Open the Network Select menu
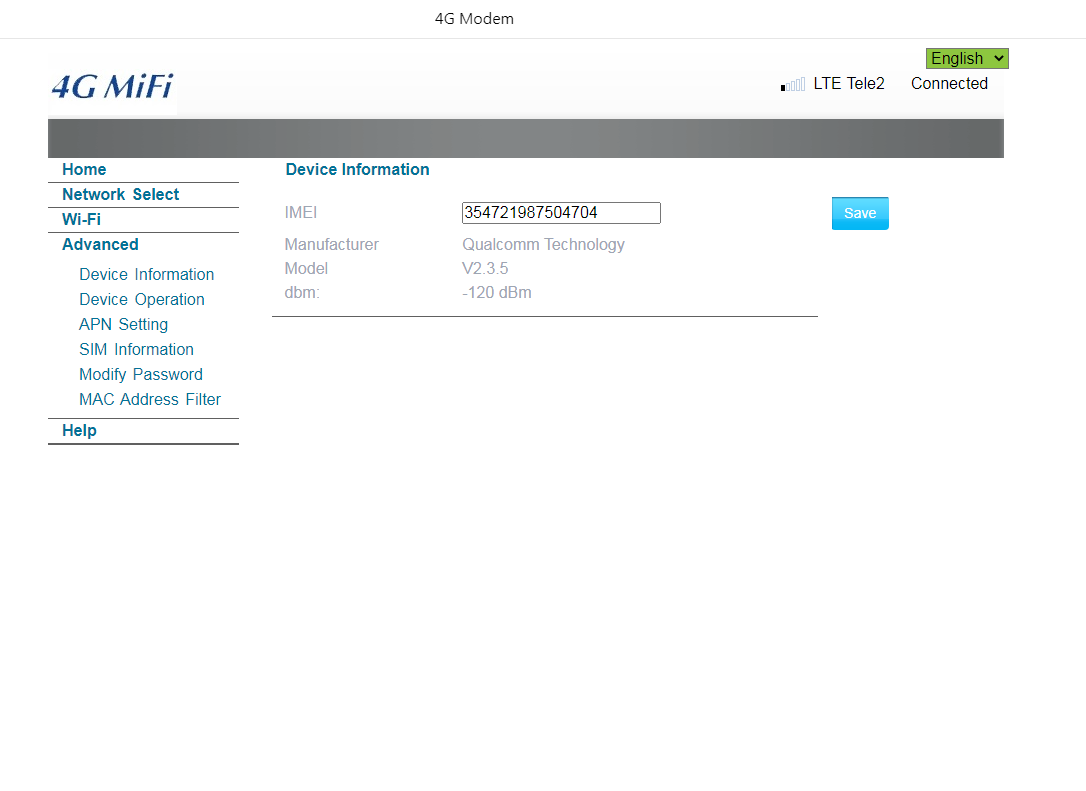The height and width of the screenshot is (791, 1086). click(120, 195)
